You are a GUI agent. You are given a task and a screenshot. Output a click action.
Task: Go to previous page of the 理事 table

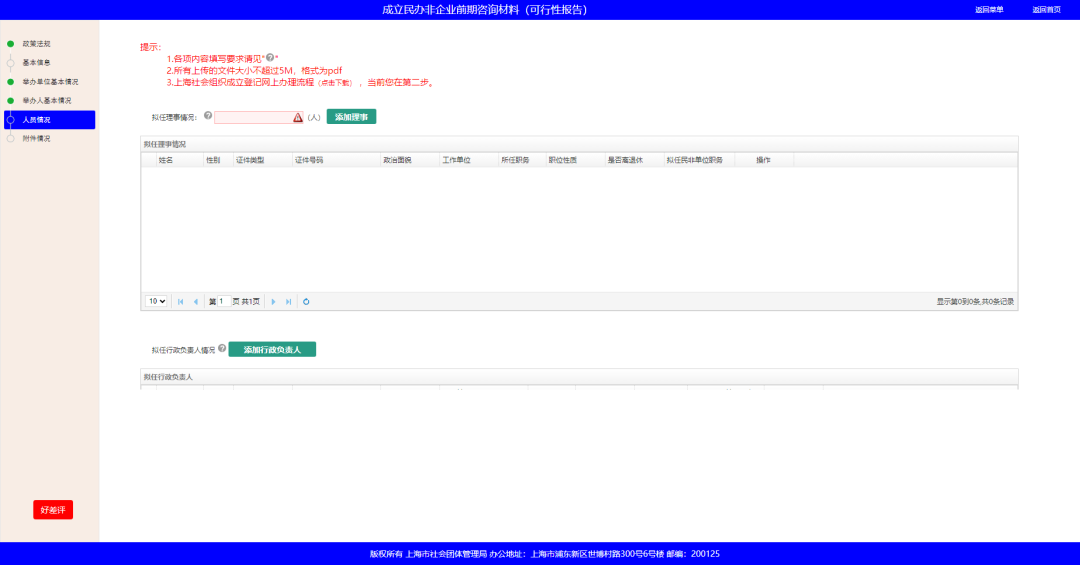tap(196, 302)
